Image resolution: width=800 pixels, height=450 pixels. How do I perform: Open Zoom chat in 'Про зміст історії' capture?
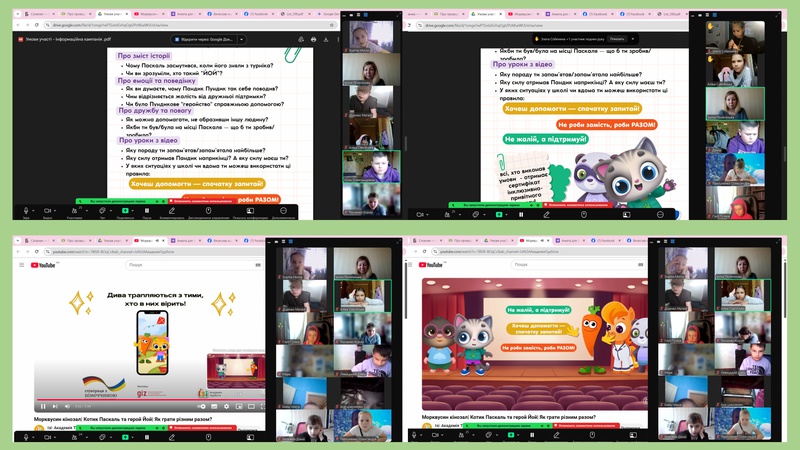[102, 210]
